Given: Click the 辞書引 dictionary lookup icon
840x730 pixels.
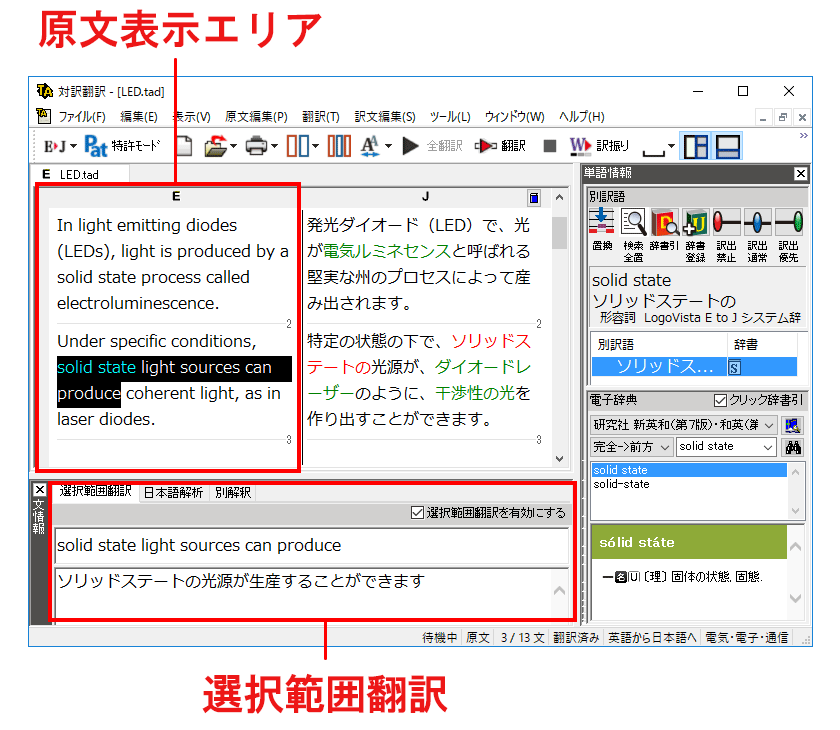Looking at the screenshot, I should coord(664,222).
